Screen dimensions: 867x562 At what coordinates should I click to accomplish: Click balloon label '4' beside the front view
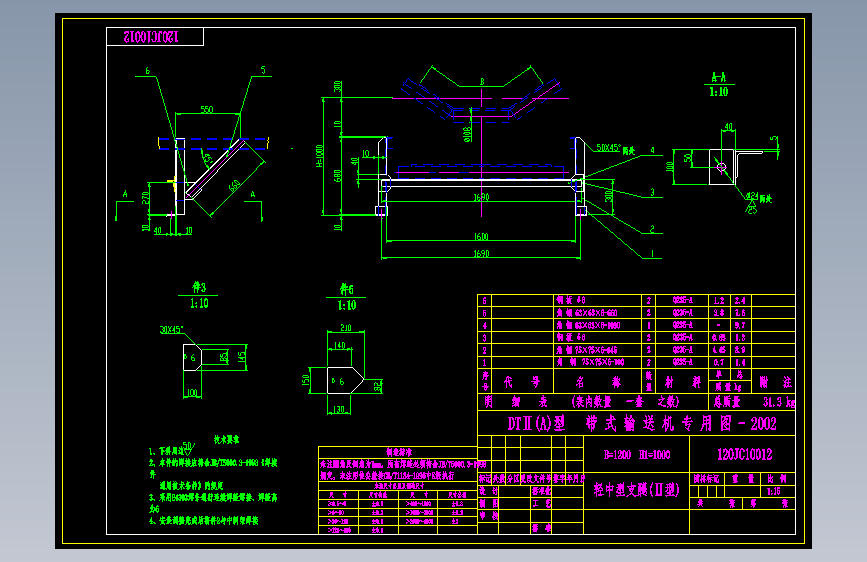tap(652, 150)
